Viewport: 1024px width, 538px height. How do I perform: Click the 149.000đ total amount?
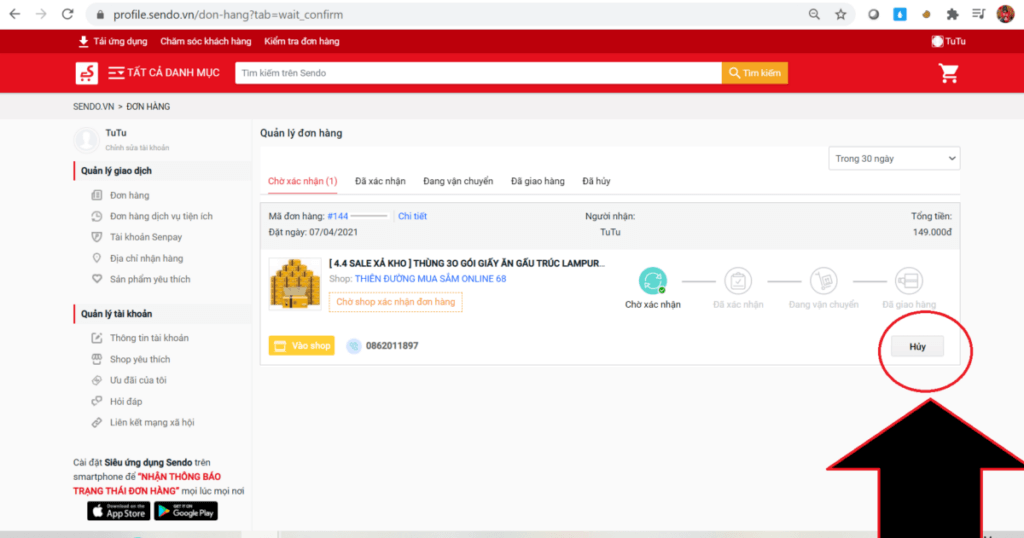click(x=932, y=232)
